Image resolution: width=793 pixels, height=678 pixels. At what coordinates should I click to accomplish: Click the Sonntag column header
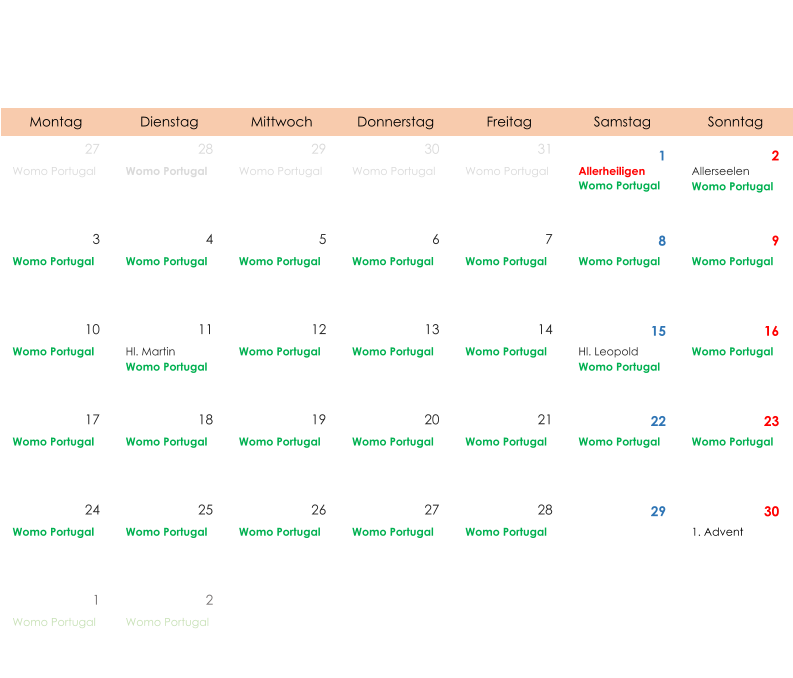pos(735,122)
